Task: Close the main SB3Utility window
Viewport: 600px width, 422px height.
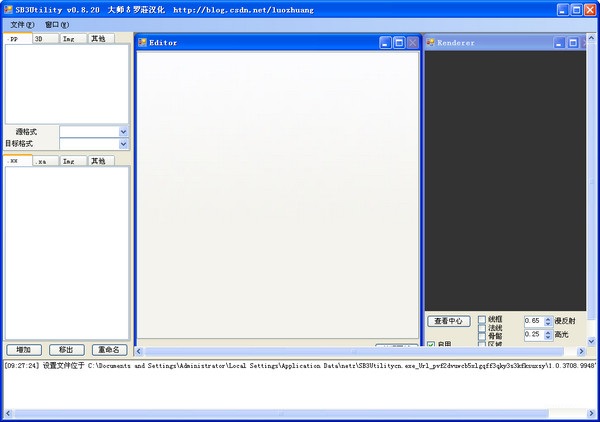Action: coord(590,10)
